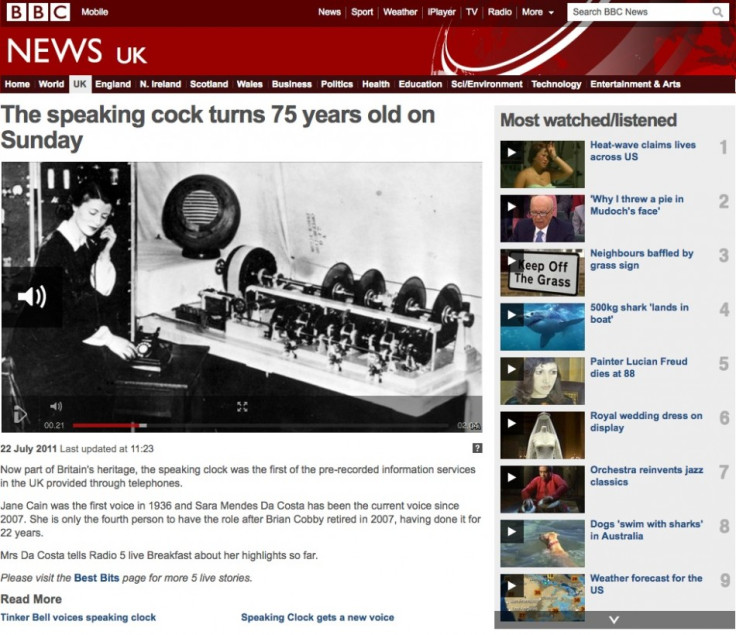This screenshot has height=635, width=736.
Task: Play the Dogs swim with sharks thumbnail
Action: (542, 543)
